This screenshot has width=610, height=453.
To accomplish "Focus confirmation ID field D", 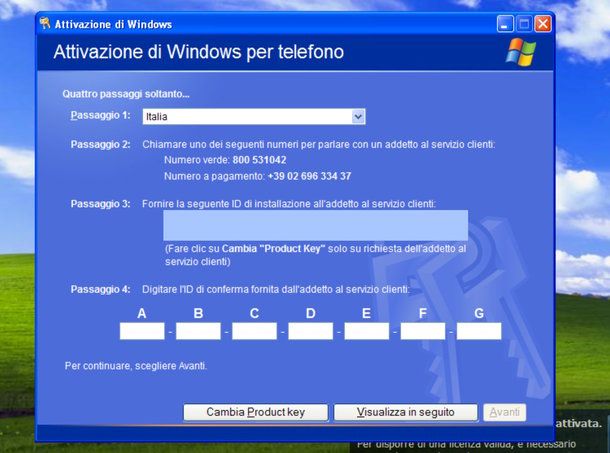I will (310, 331).
